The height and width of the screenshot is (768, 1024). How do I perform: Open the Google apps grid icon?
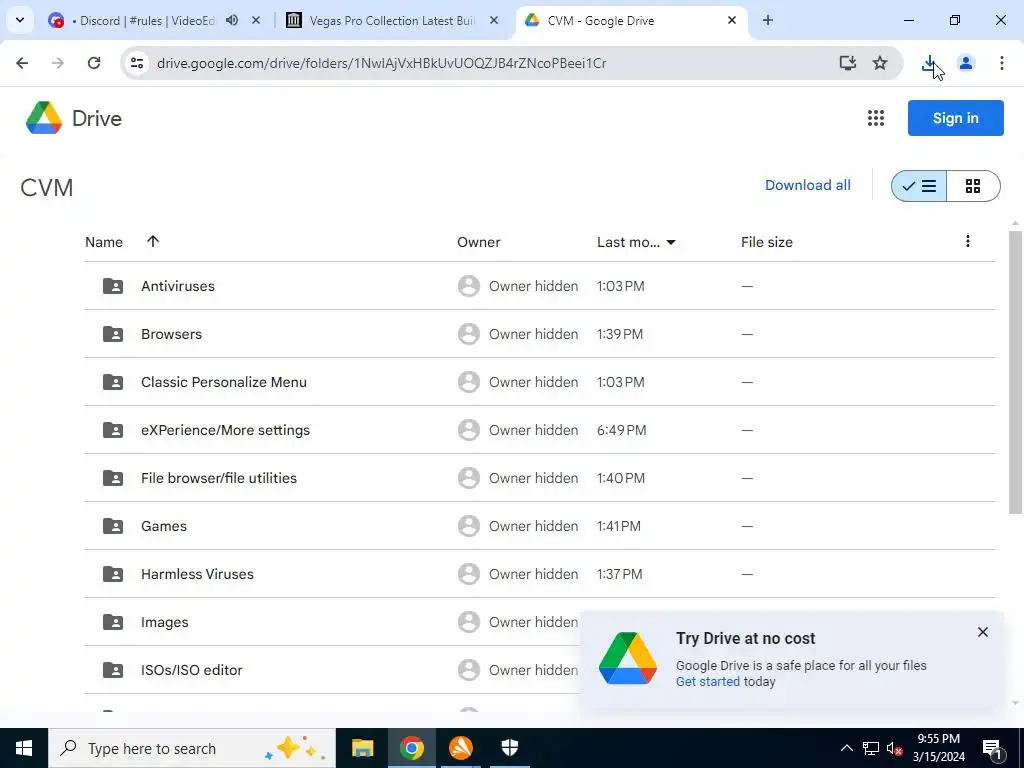[x=876, y=118]
